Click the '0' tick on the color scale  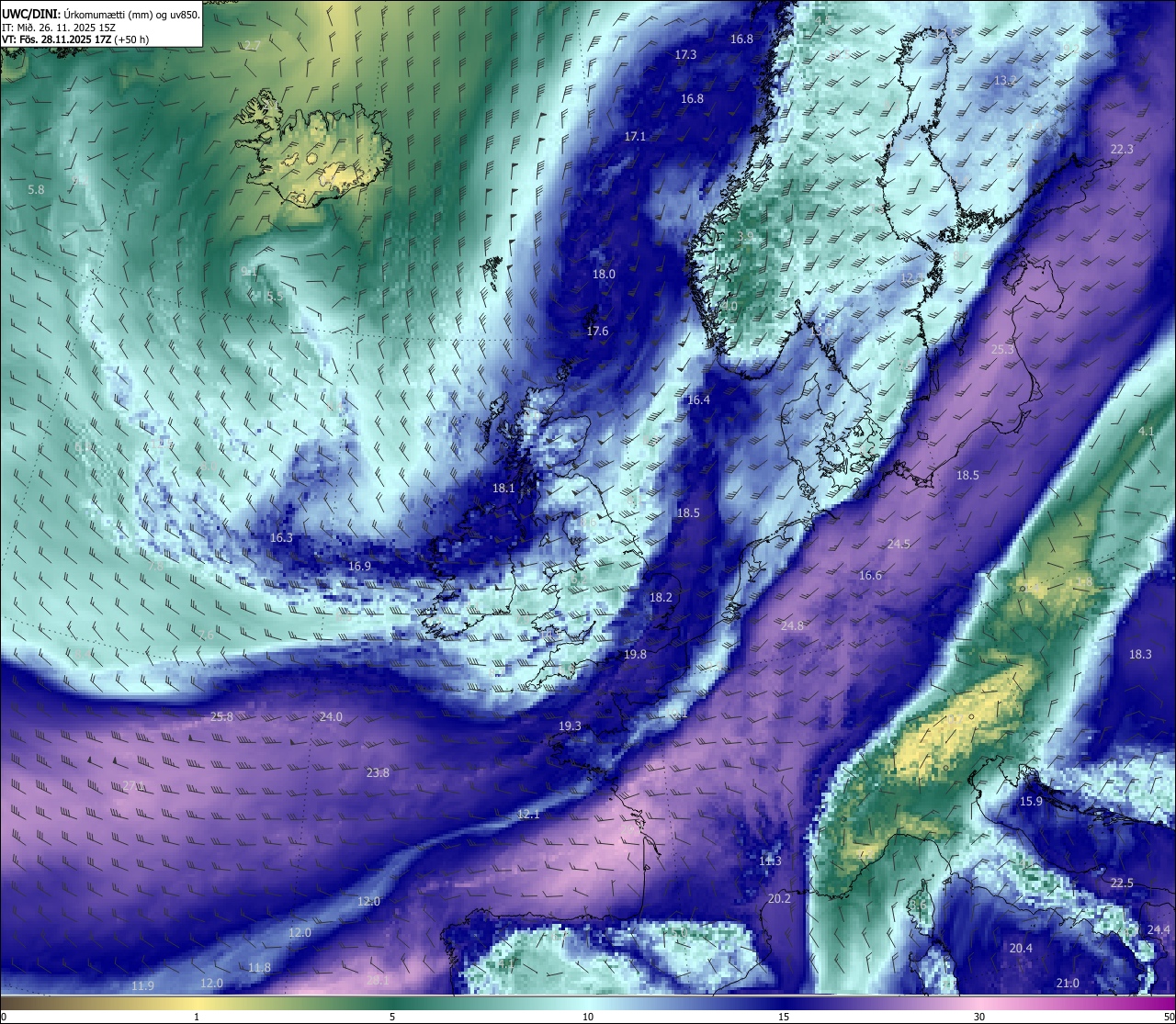(x=4, y=1017)
